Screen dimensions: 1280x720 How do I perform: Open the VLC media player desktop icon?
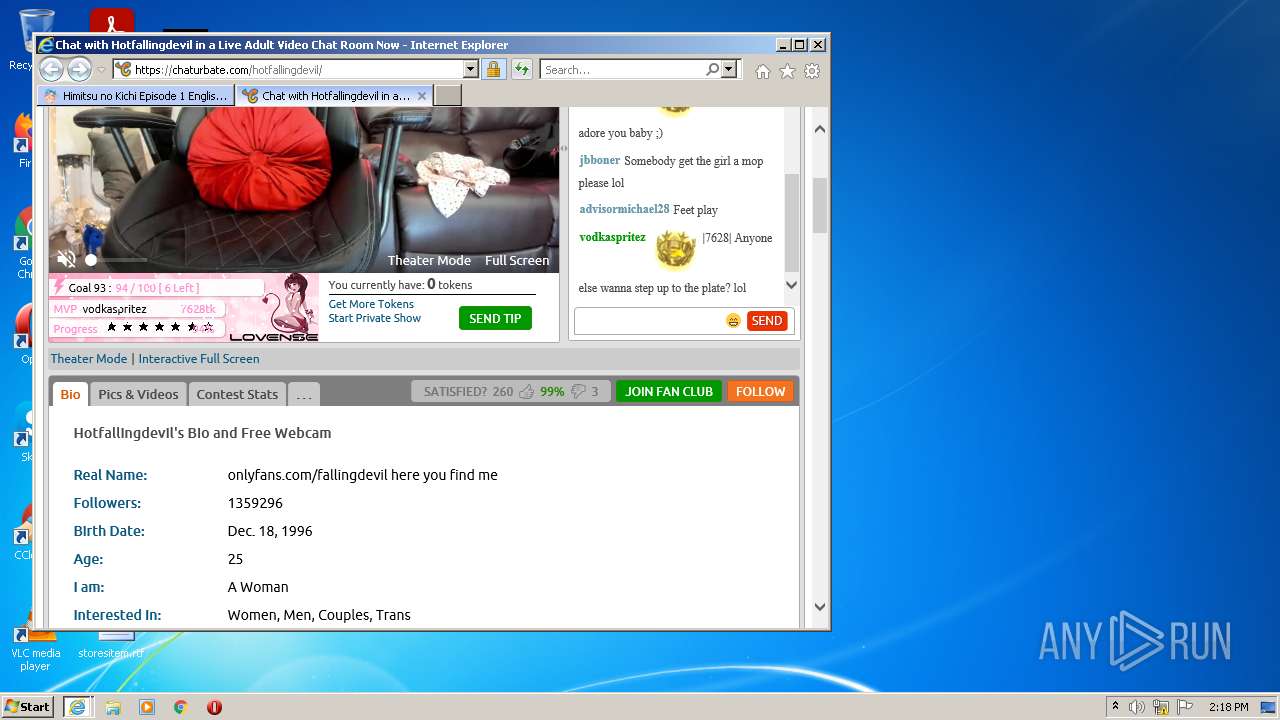35,645
